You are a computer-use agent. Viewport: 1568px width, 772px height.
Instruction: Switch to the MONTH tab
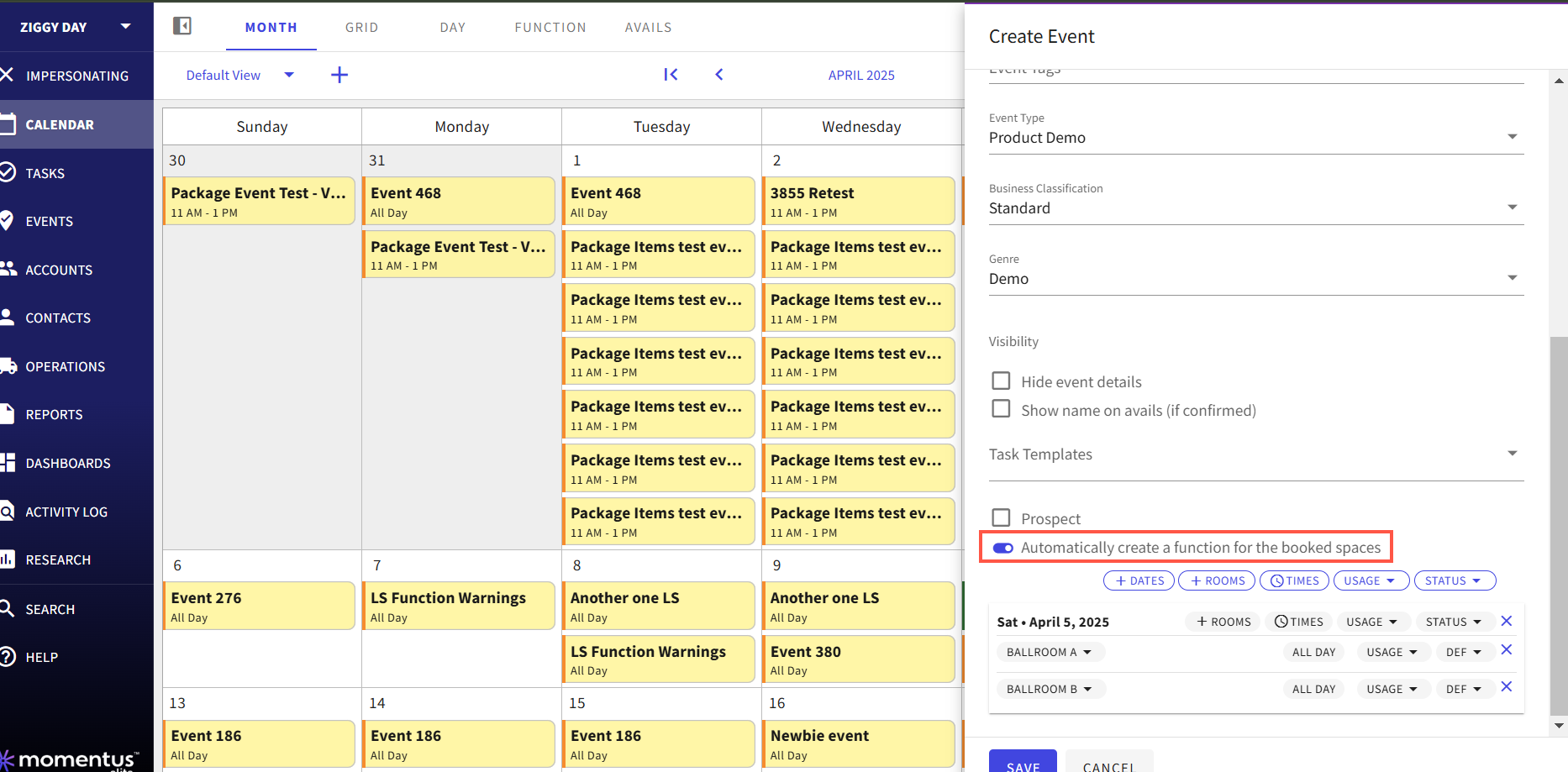click(x=271, y=27)
